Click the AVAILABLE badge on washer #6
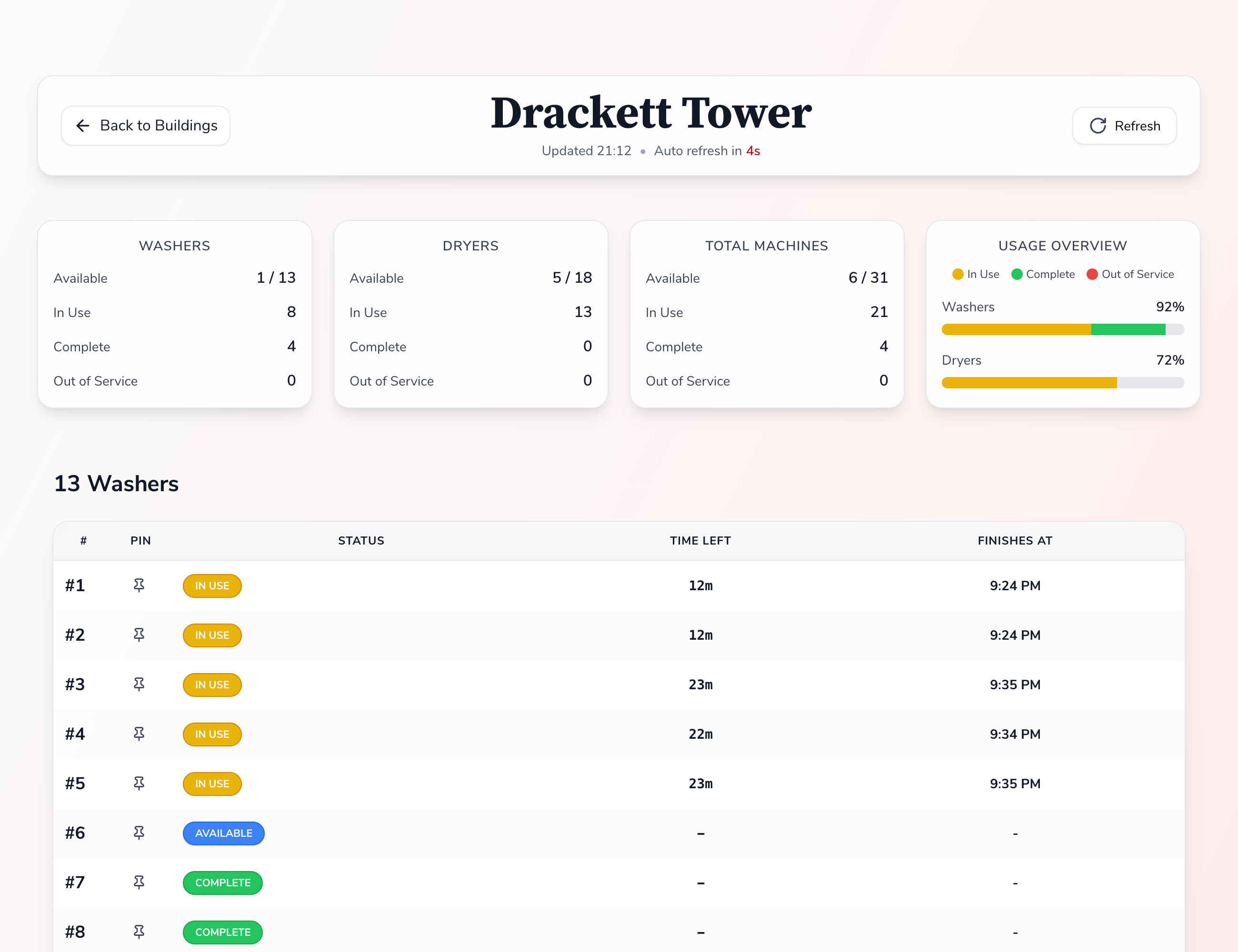The width and height of the screenshot is (1238, 952). (223, 833)
